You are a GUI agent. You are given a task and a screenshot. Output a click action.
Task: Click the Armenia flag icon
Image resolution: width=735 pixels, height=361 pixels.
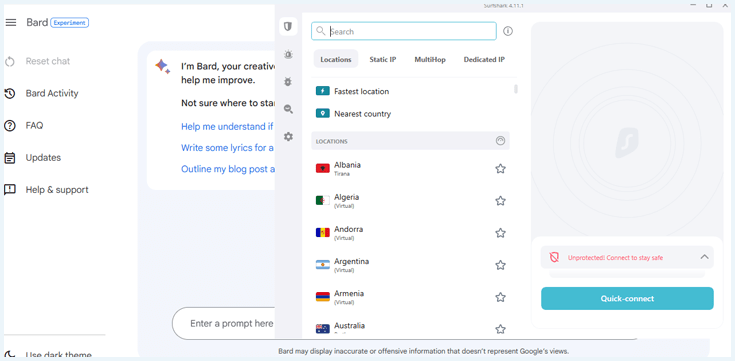pos(322,297)
